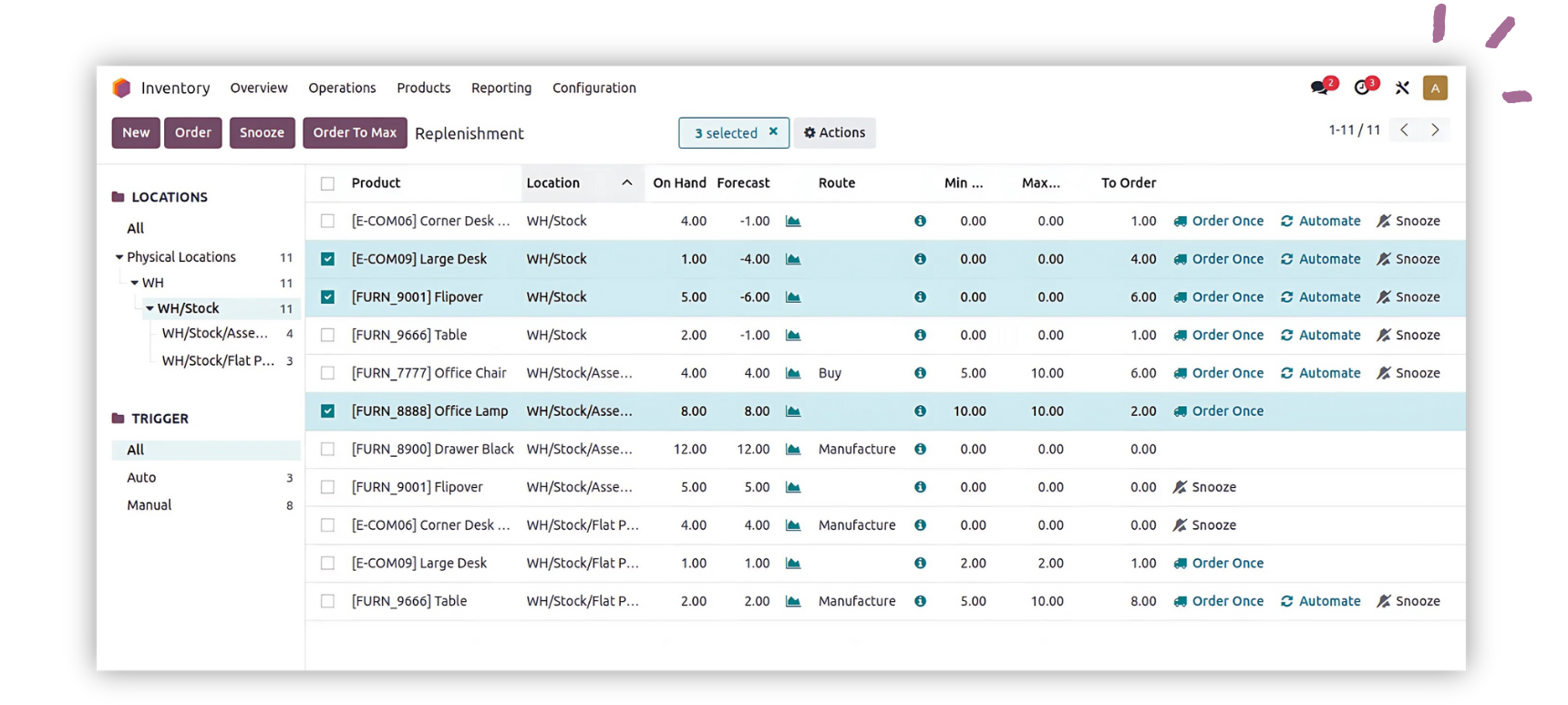The width and height of the screenshot is (1568, 705).
Task: Open the discuss messages chat icon
Action: [1319, 88]
